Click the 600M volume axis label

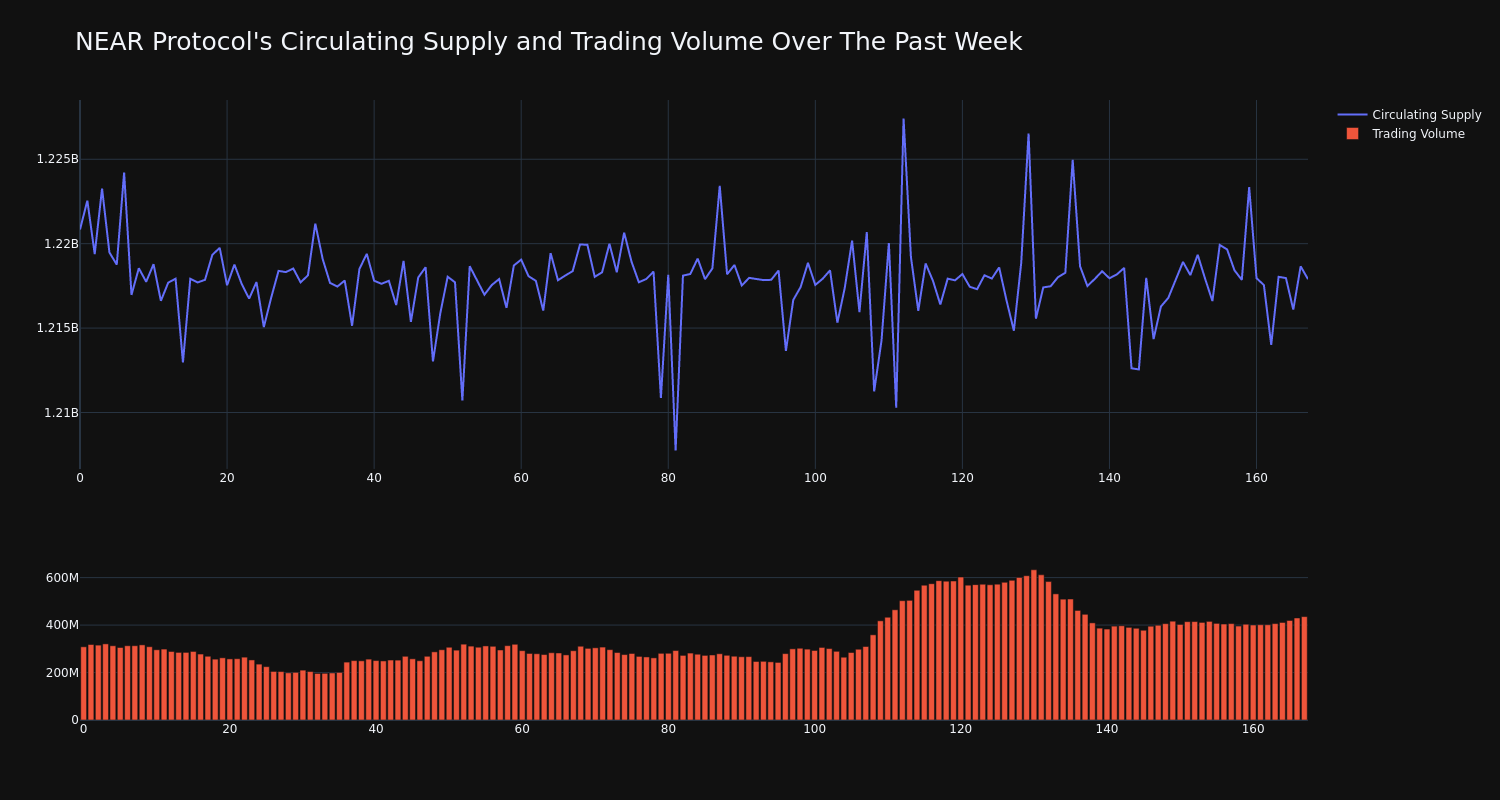pos(62,578)
